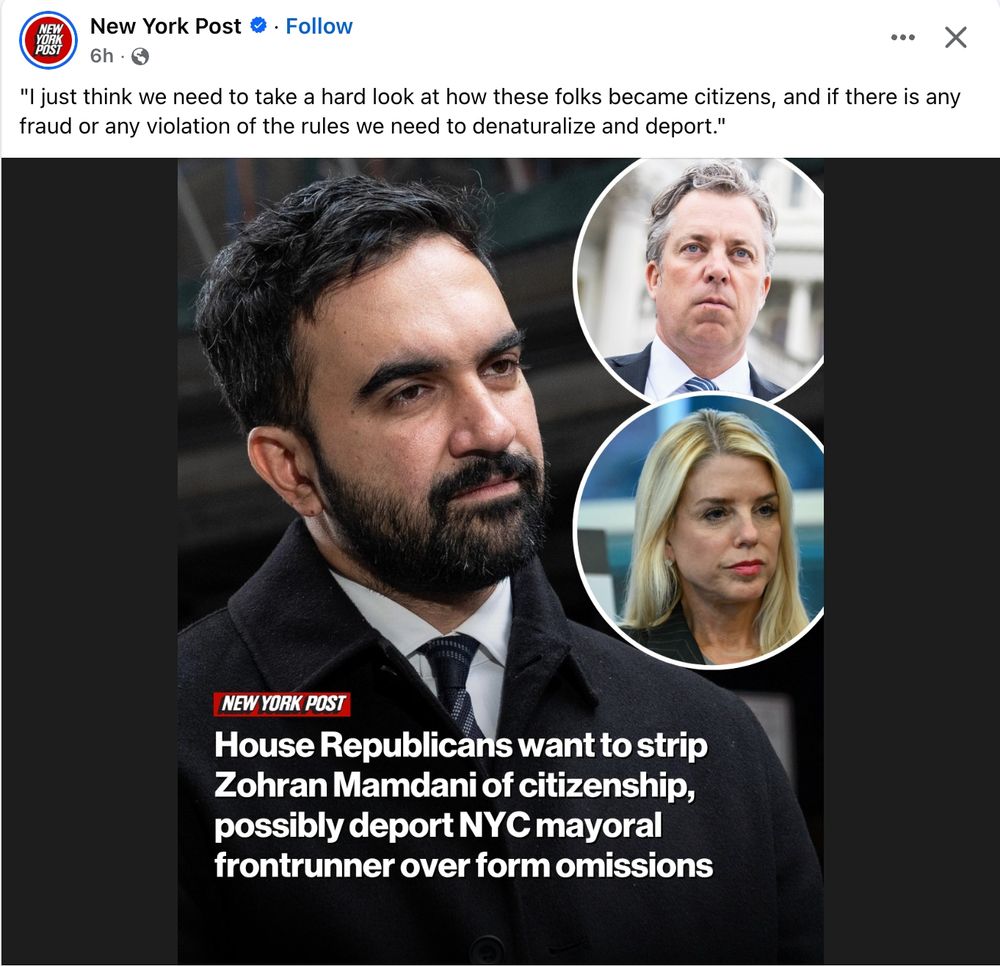The width and height of the screenshot is (1000, 966).
Task: Click the black area right of image
Action: point(911,561)
